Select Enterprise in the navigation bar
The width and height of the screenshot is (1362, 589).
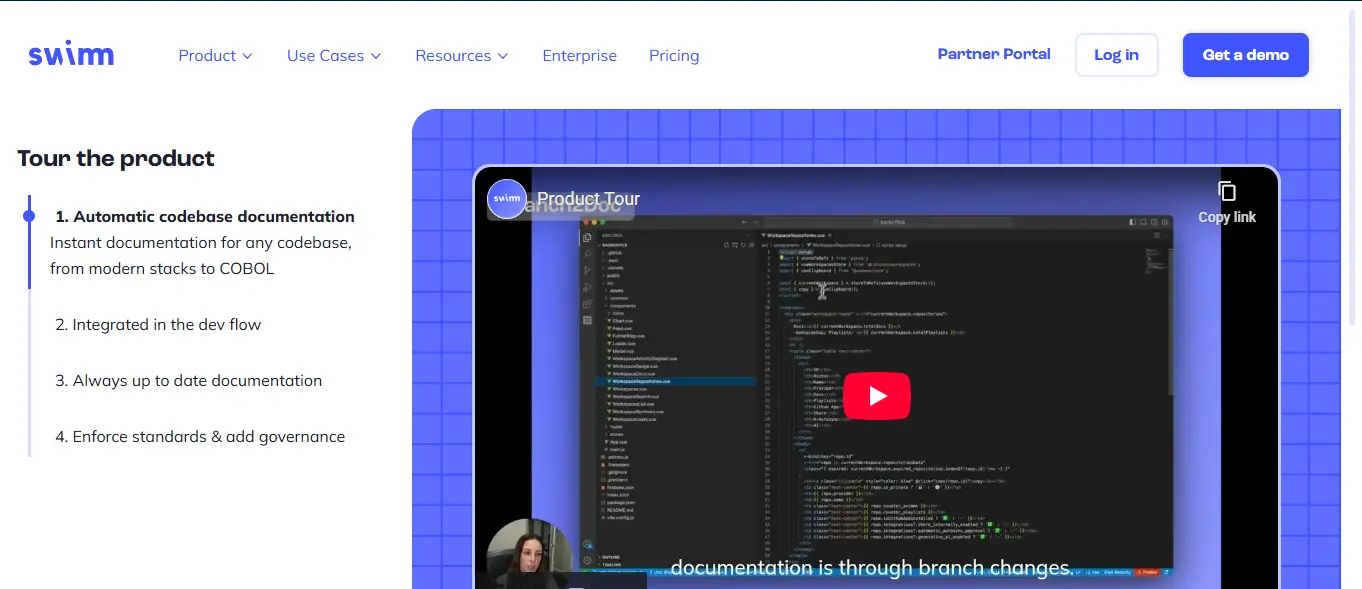click(580, 56)
